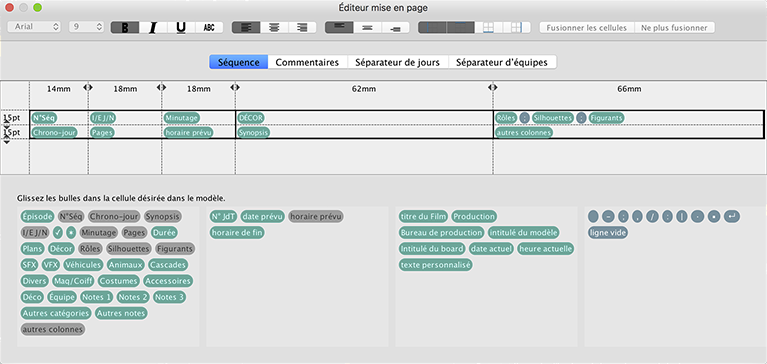Open the font size 9 dropdown
Viewport: 767px width, 364px height.
pyautogui.click(x=87, y=27)
